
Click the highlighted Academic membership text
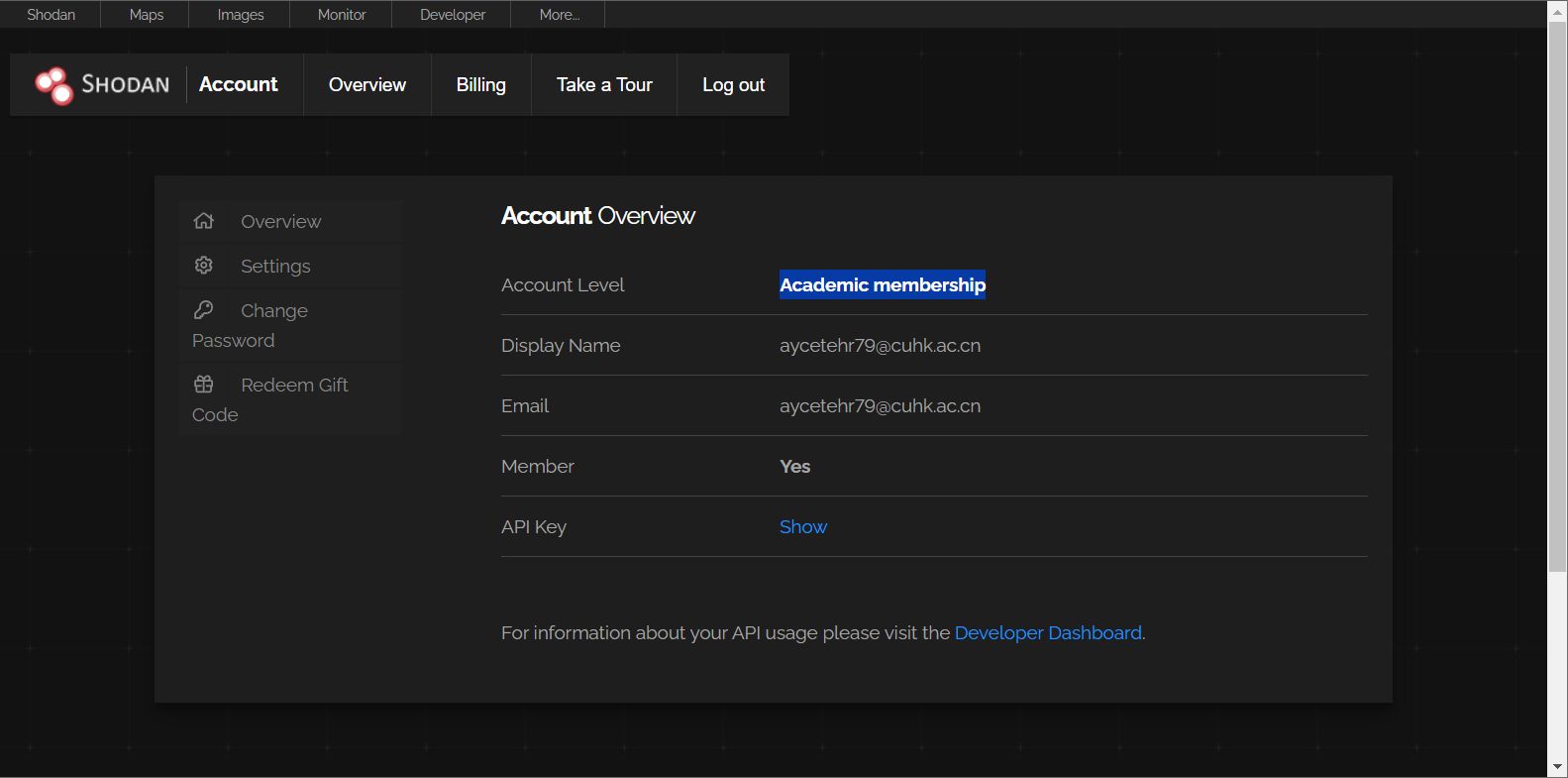coord(883,284)
